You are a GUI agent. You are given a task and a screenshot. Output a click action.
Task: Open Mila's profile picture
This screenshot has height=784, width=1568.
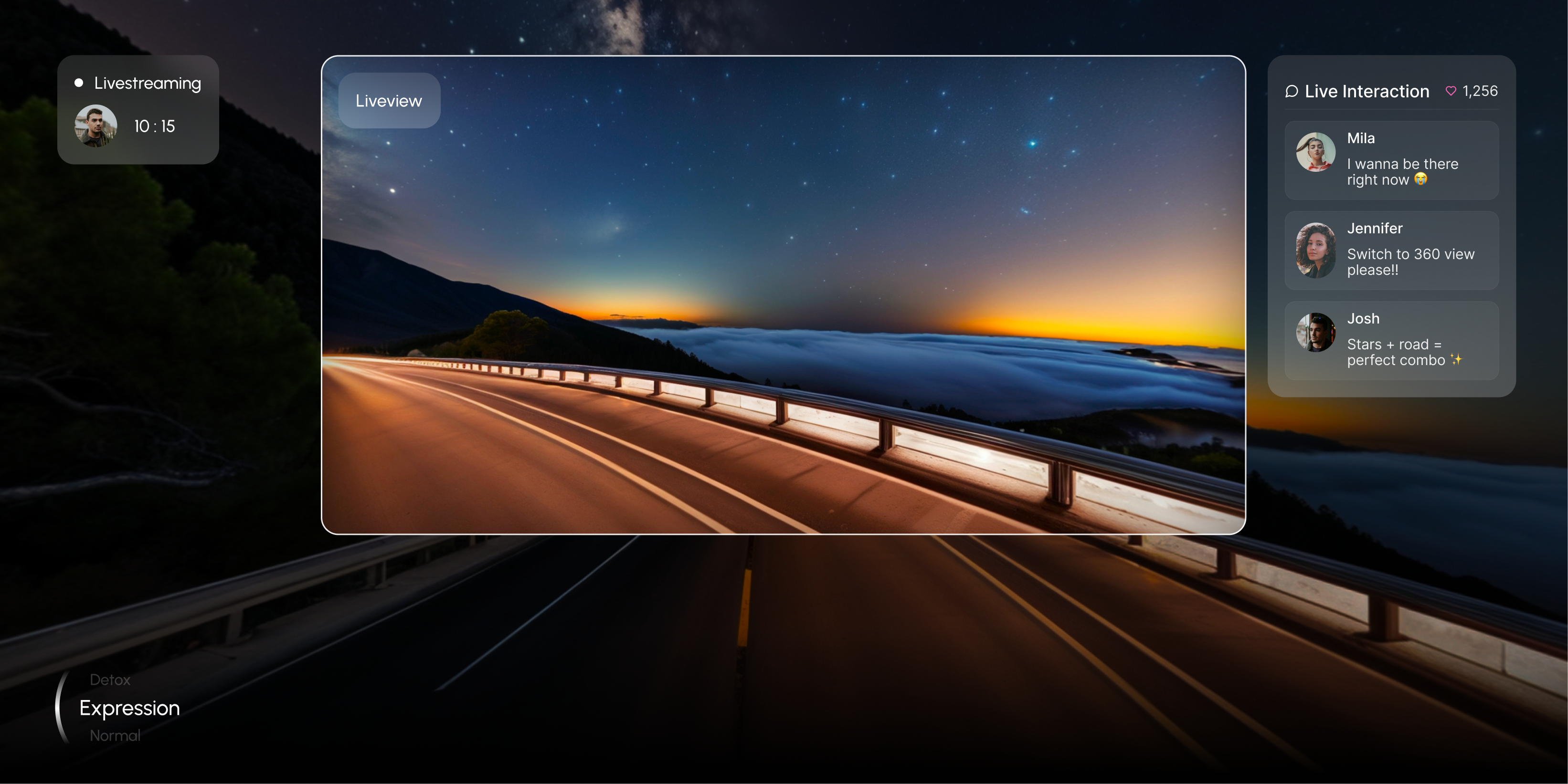pyautogui.click(x=1315, y=152)
